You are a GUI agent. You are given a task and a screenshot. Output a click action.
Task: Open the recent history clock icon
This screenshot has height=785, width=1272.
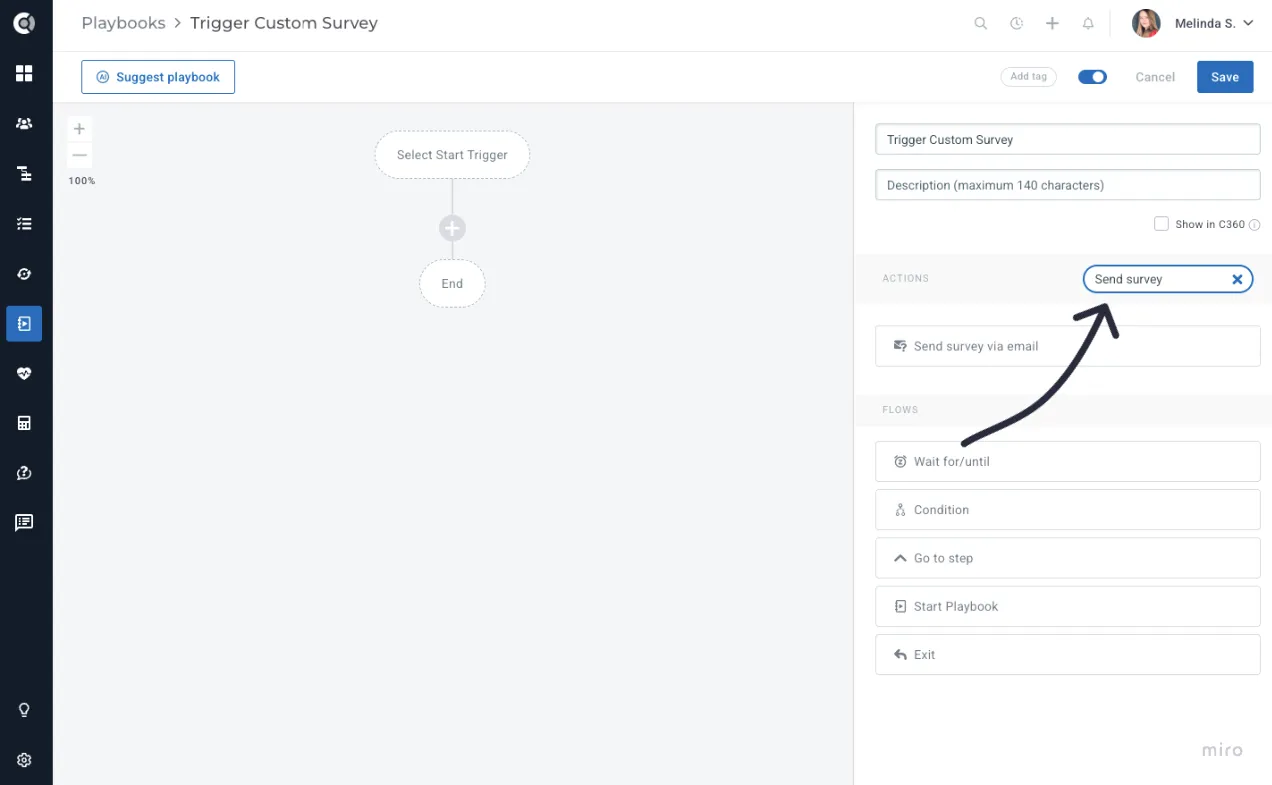point(1016,23)
